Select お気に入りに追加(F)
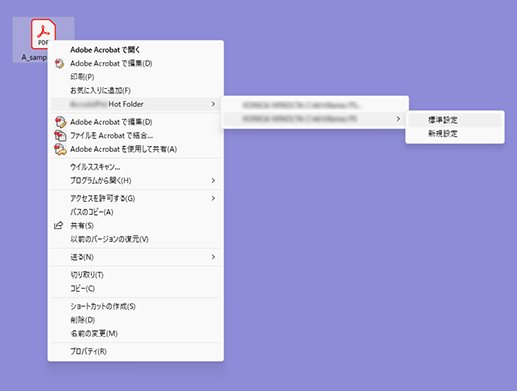Viewport: 517px width, 391px height. pos(137,90)
